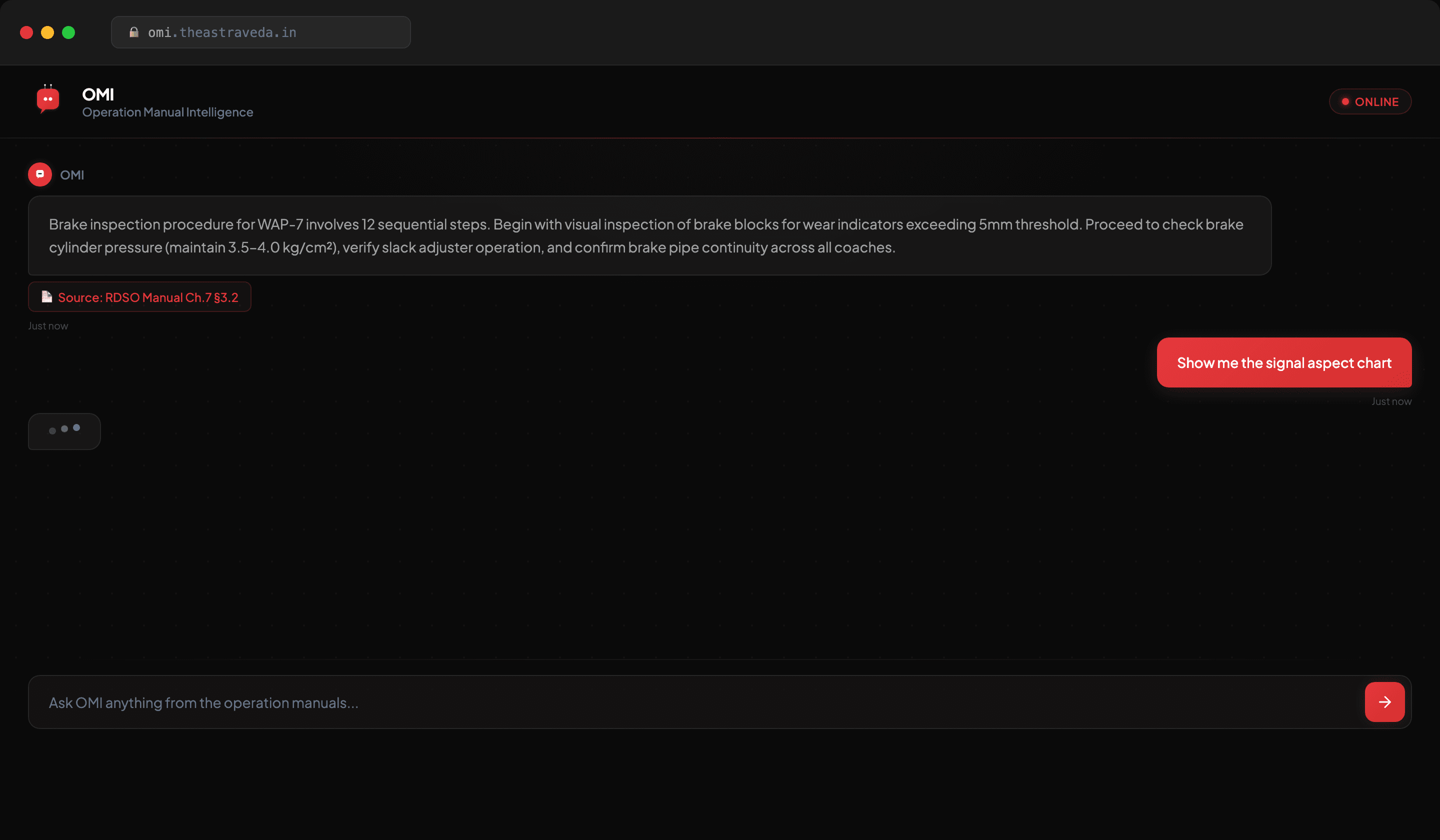Screen dimensions: 1440x840
Task: Click the OMI robot logo icon
Action: 48,99
